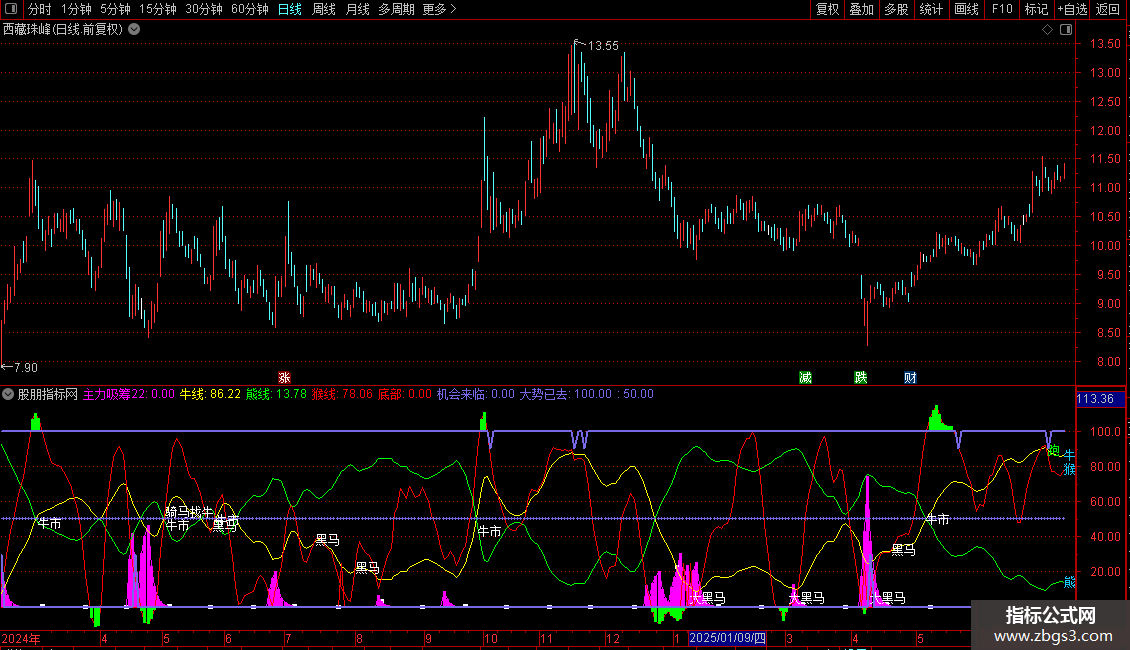Click the 100.0 indicator axis label
1130x650 pixels.
point(1105,432)
